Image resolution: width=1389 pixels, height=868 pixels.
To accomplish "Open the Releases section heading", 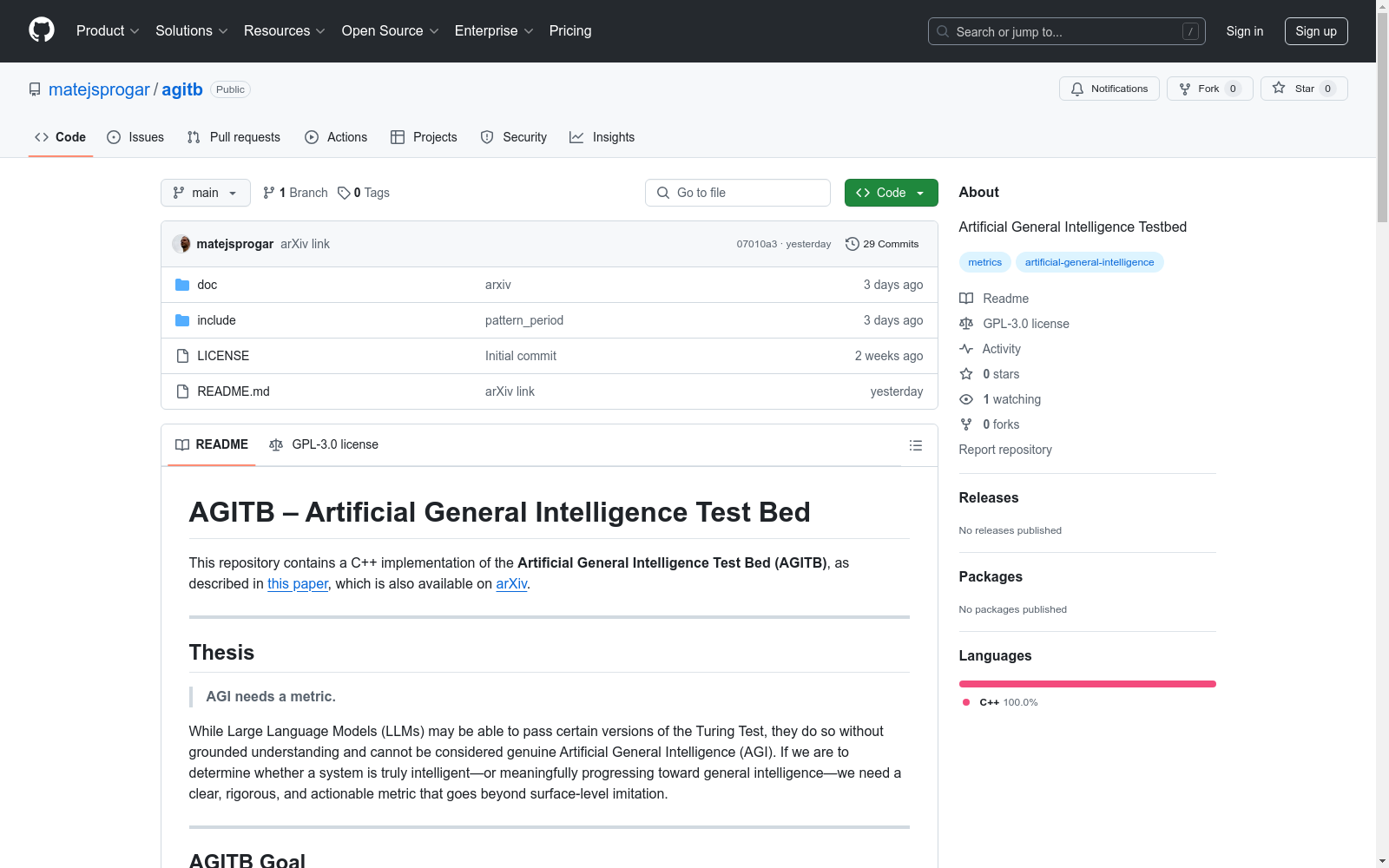I will [989, 497].
